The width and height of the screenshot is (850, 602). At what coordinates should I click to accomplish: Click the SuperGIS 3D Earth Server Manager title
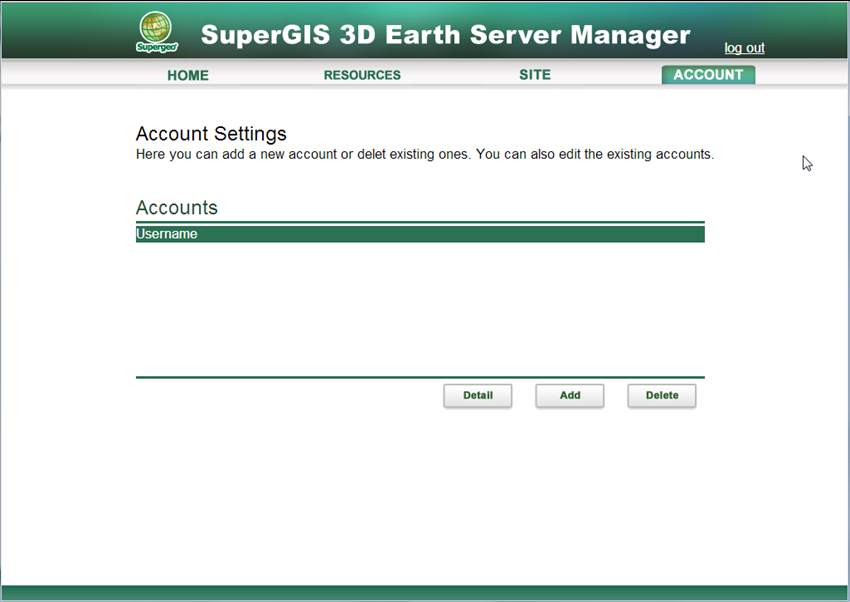445,35
